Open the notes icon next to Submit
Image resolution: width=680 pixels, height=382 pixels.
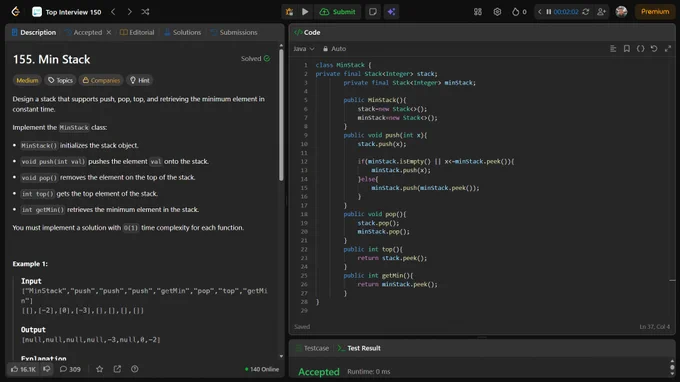(x=373, y=12)
